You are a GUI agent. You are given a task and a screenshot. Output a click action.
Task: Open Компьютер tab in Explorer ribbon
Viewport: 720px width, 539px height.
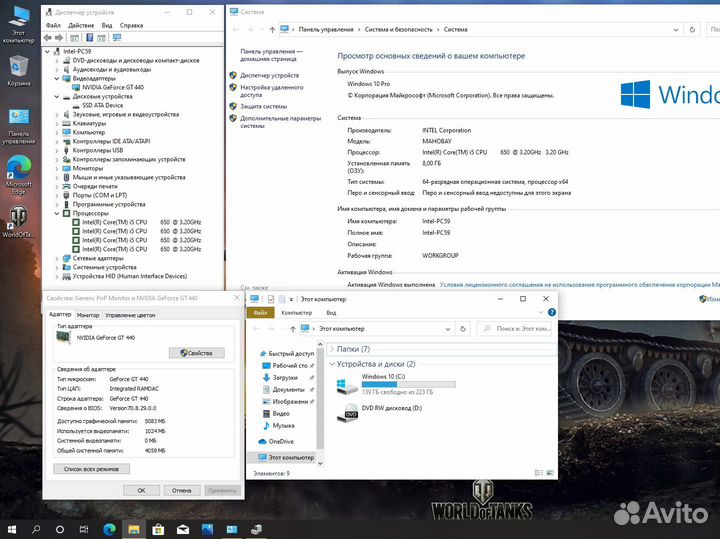297,313
